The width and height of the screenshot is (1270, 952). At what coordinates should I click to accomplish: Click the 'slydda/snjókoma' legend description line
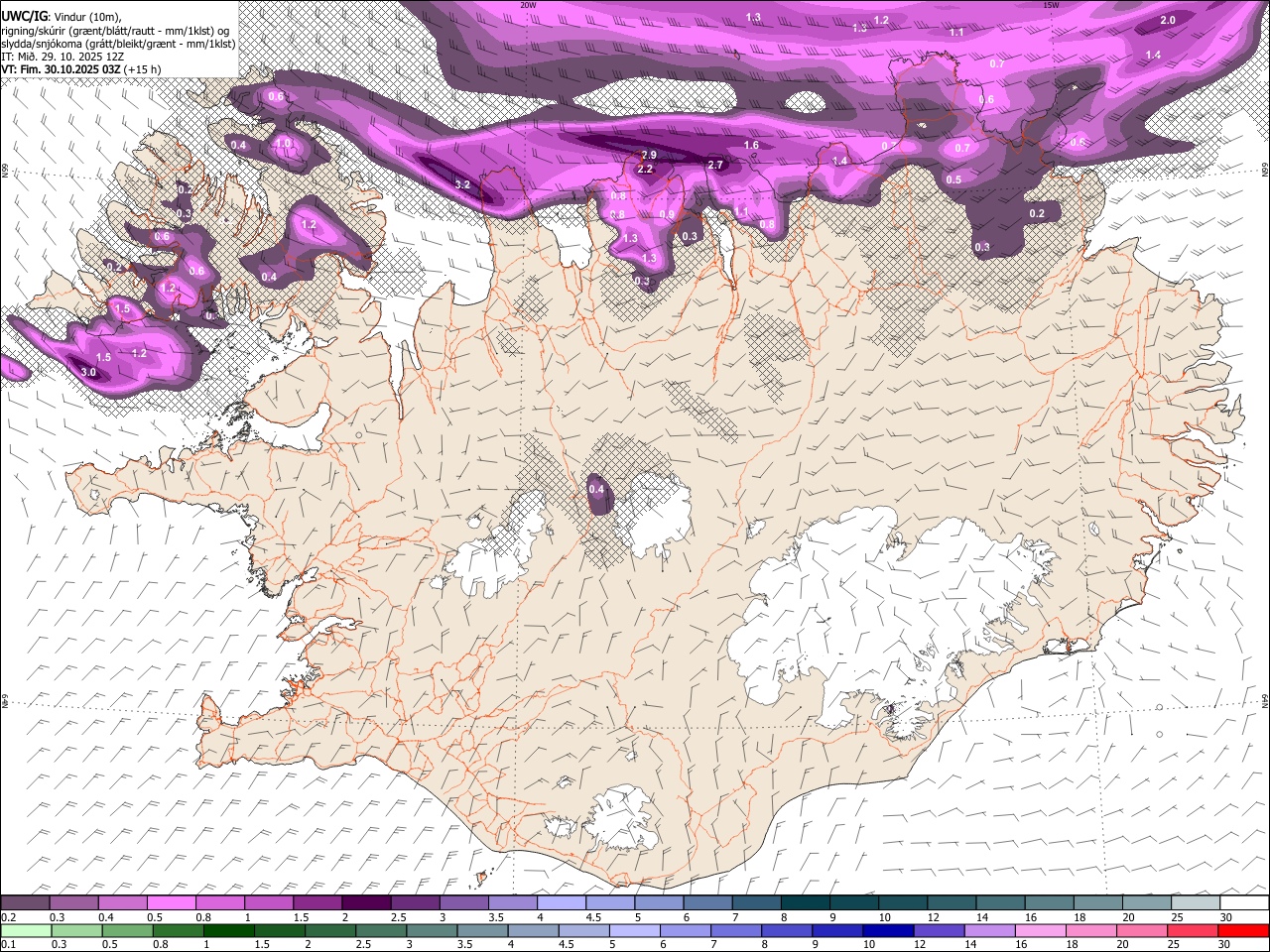118,44
